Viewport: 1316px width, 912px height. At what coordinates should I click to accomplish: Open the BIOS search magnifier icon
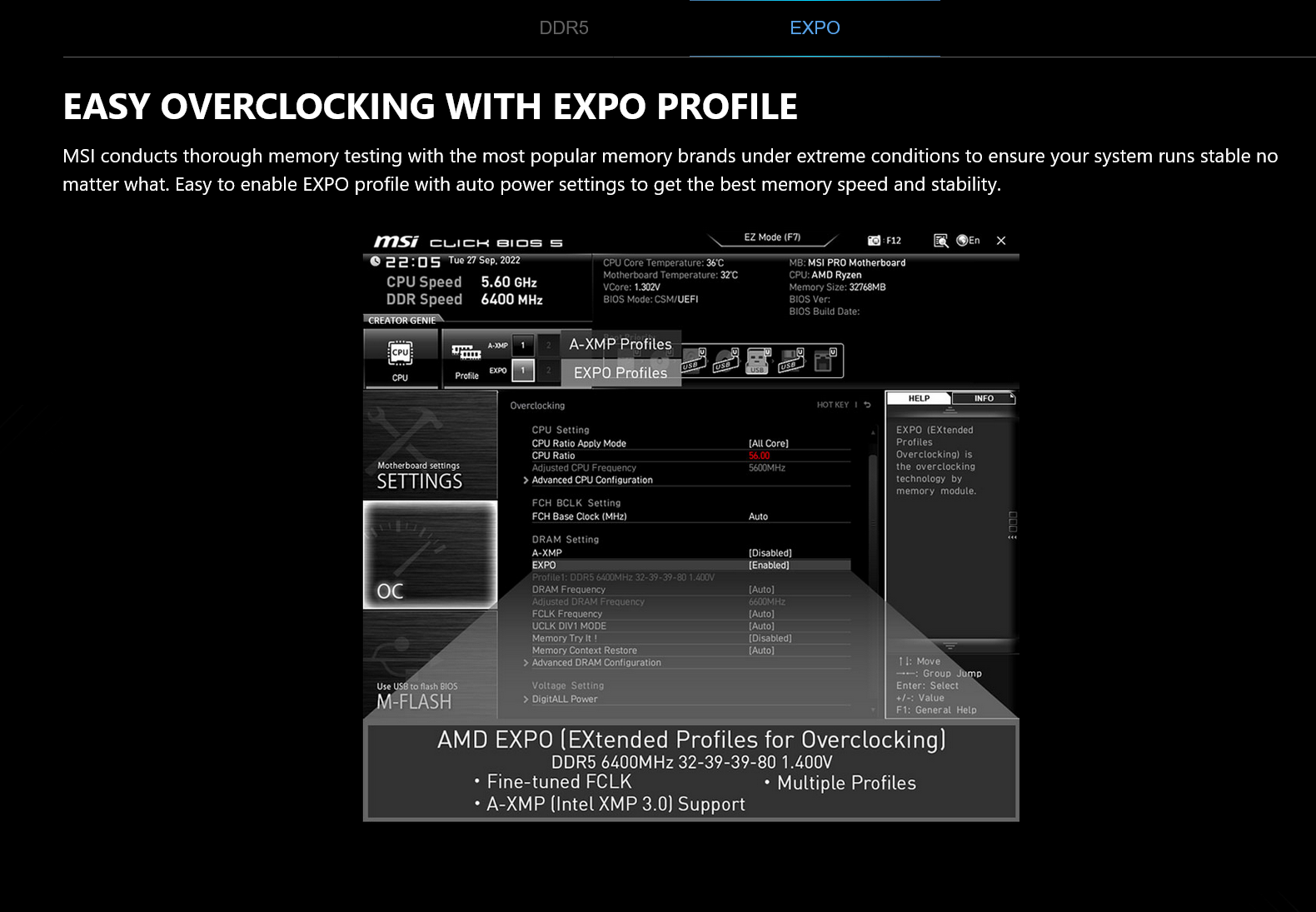(x=940, y=241)
